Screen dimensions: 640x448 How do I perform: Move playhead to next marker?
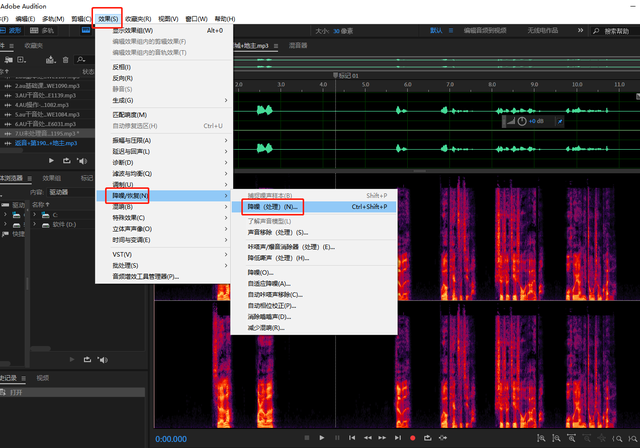(398, 437)
